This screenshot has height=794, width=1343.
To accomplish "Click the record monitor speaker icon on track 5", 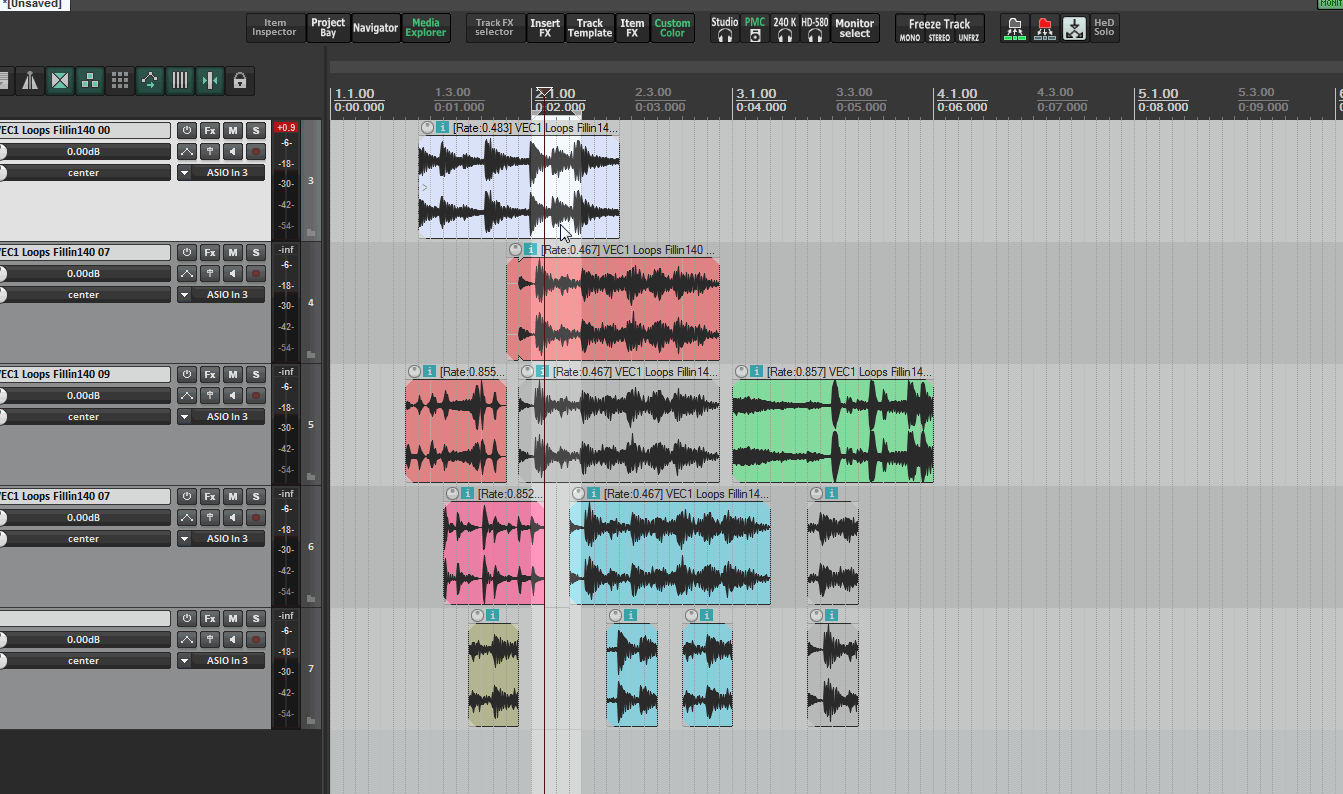I will (x=233, y=396).
